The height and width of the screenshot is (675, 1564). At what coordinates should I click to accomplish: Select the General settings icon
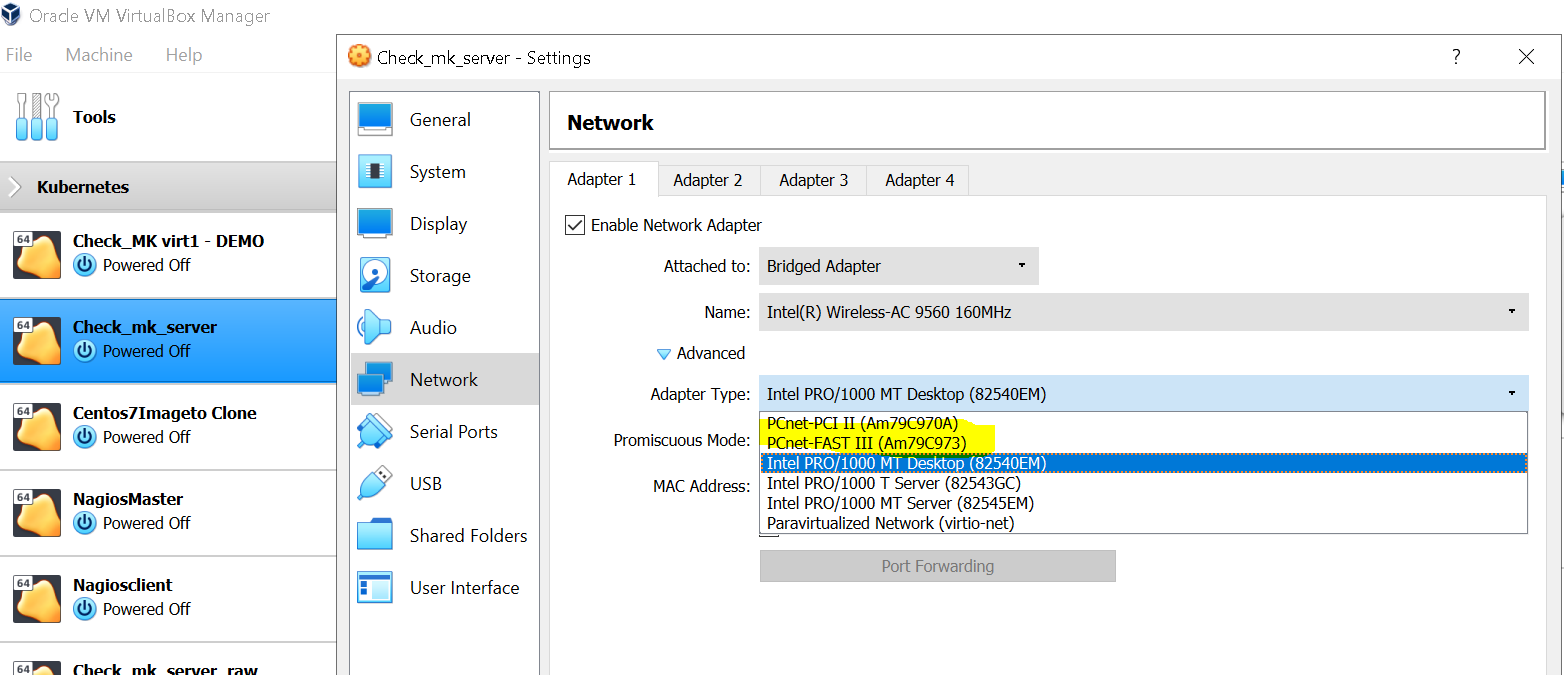tap(375, 119)
